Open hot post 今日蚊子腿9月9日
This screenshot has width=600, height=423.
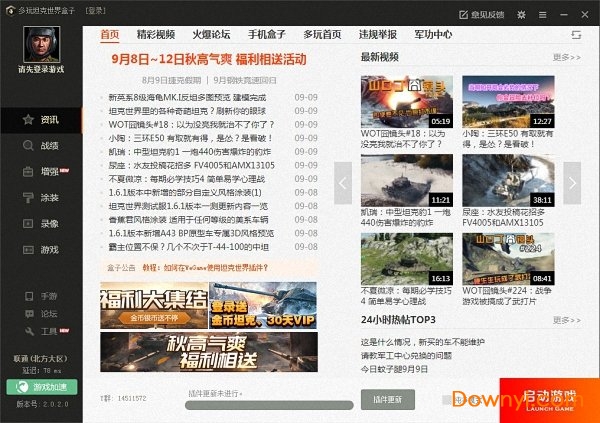394,369
